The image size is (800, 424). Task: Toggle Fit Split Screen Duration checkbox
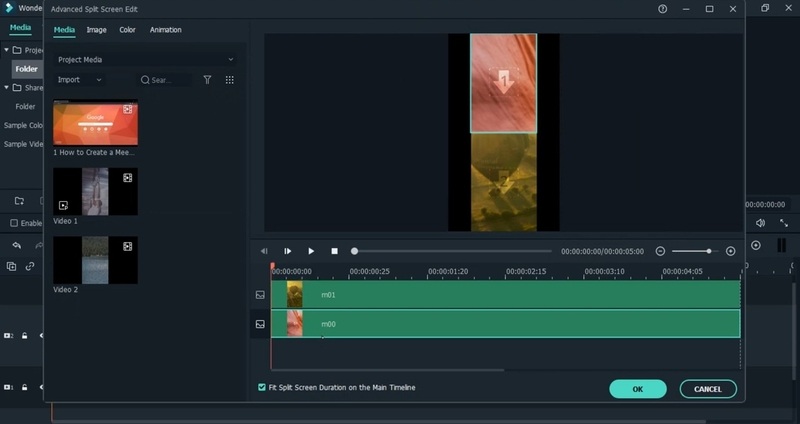tap(262, 387)
